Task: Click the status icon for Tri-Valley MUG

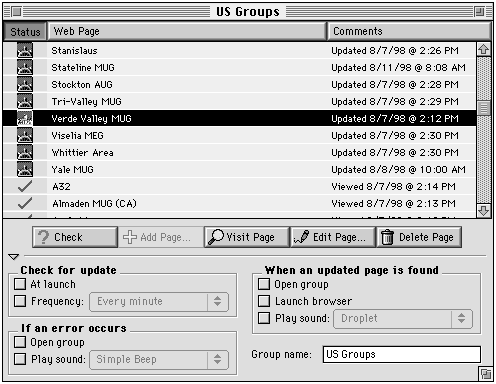Action: tap(25, 101)
